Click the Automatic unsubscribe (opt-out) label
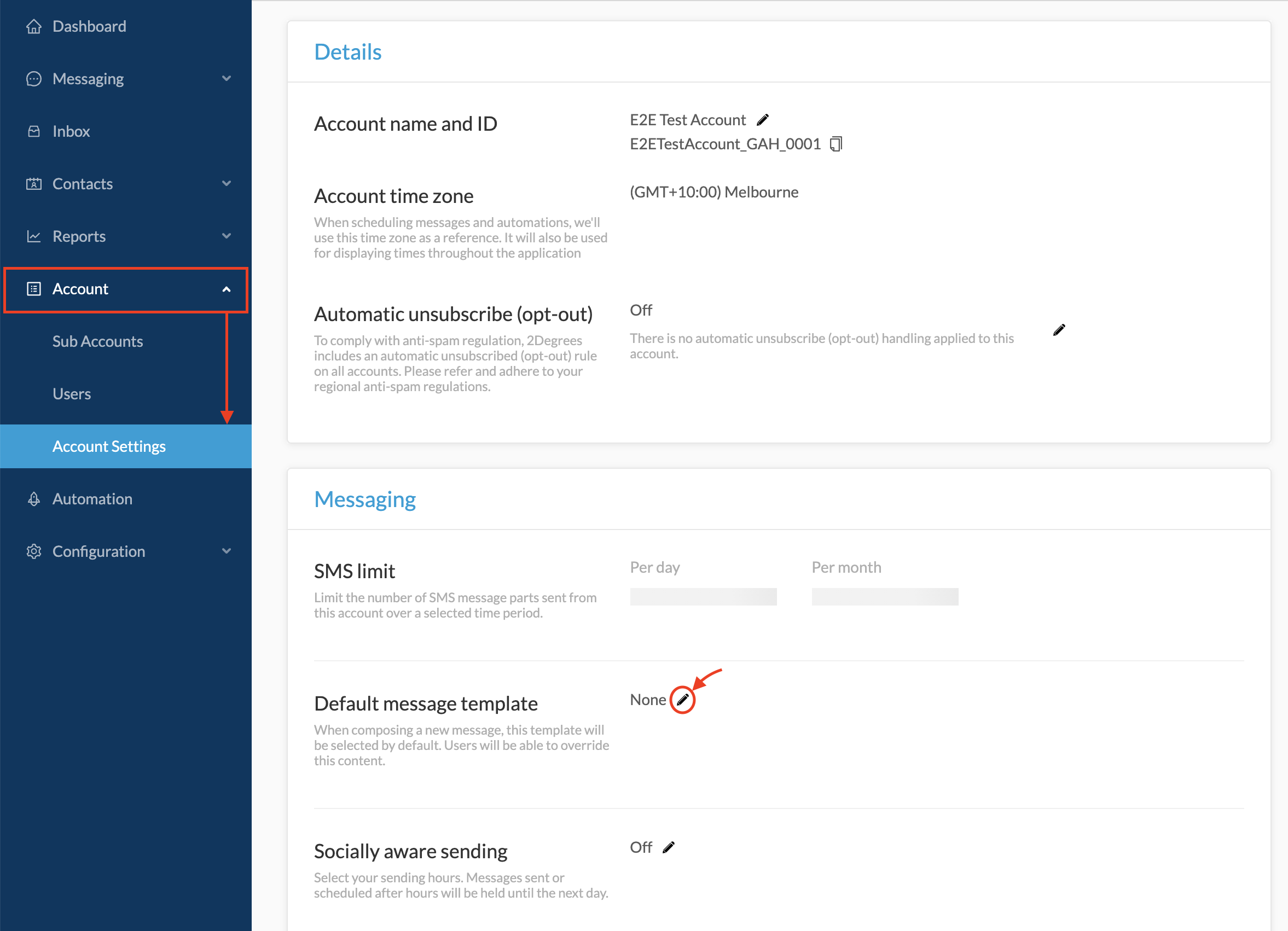Screen dimensions: 1288x931 (453, 314)
